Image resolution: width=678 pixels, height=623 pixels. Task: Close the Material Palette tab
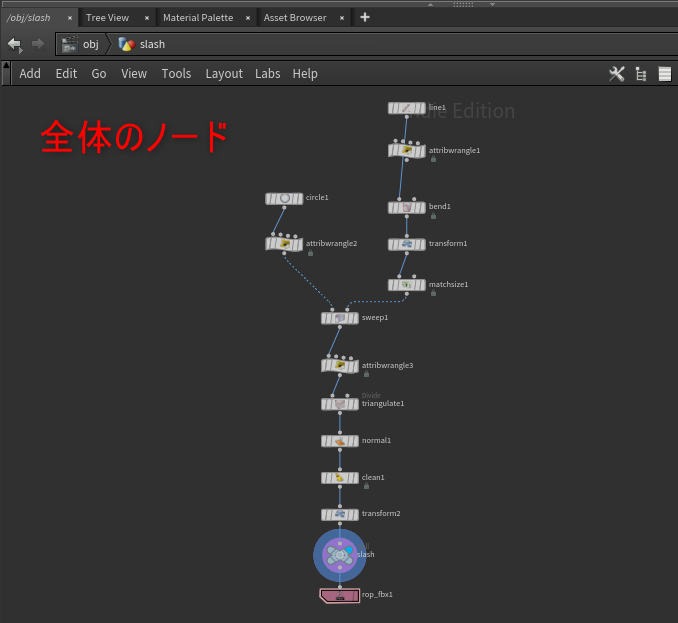[x=248, y=18]
